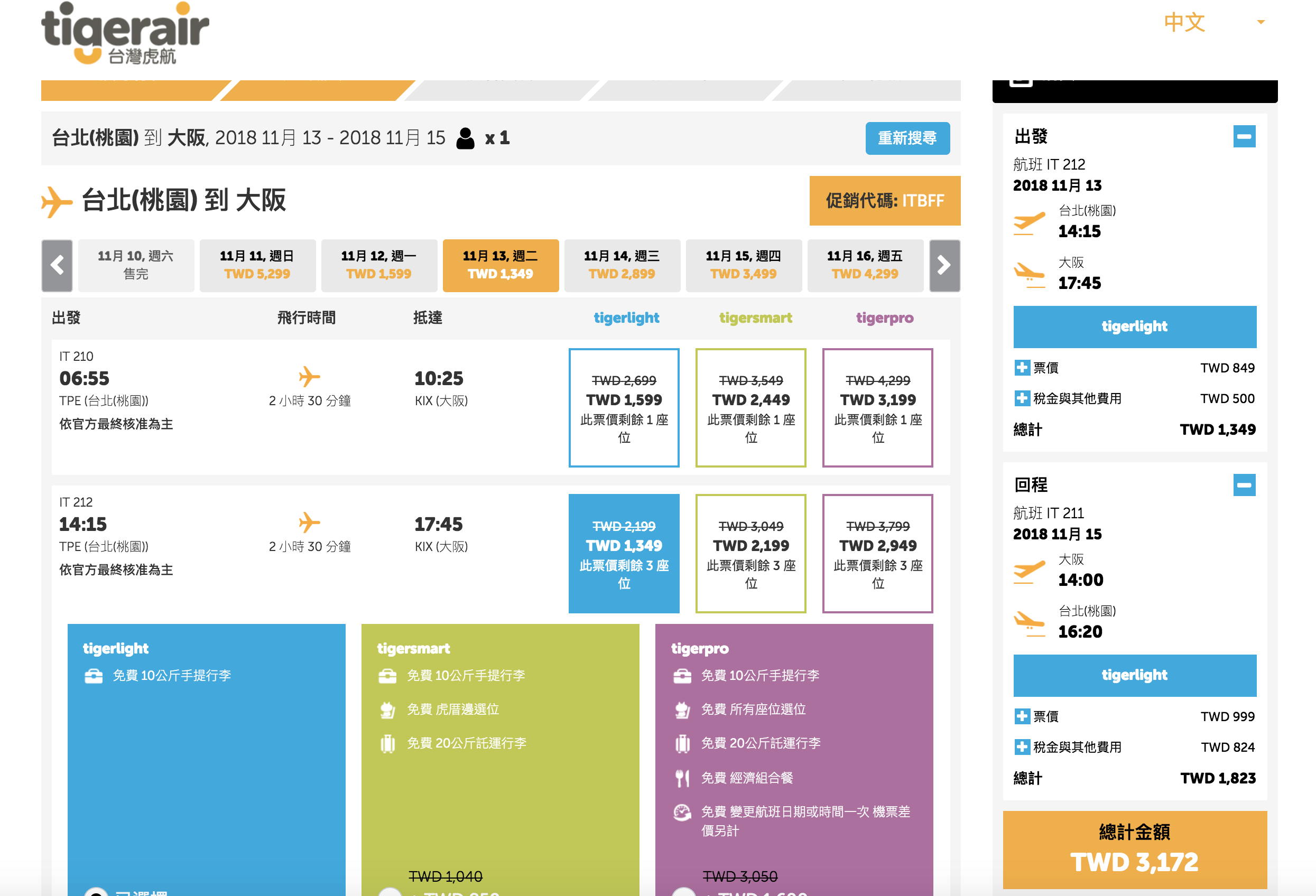Click the 台北(桃園) 到 大阪 route text in the search summary
Image resolution: width=1316 pixels, height=896 pixels.
click(x=129, y=137)
